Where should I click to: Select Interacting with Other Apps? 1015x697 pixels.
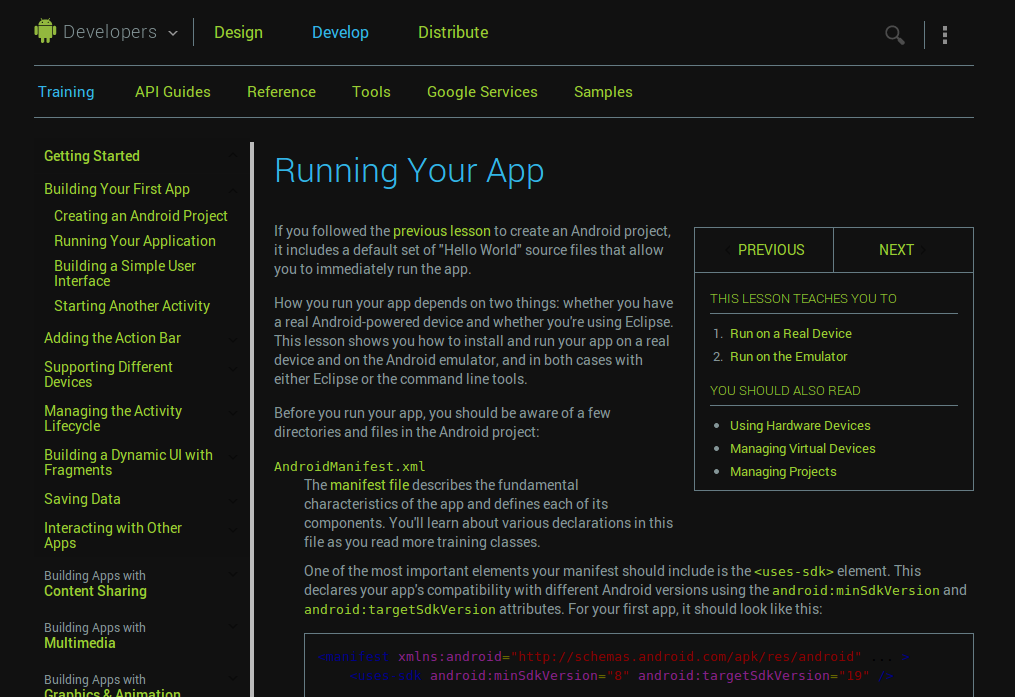click(x=113, y=535)
